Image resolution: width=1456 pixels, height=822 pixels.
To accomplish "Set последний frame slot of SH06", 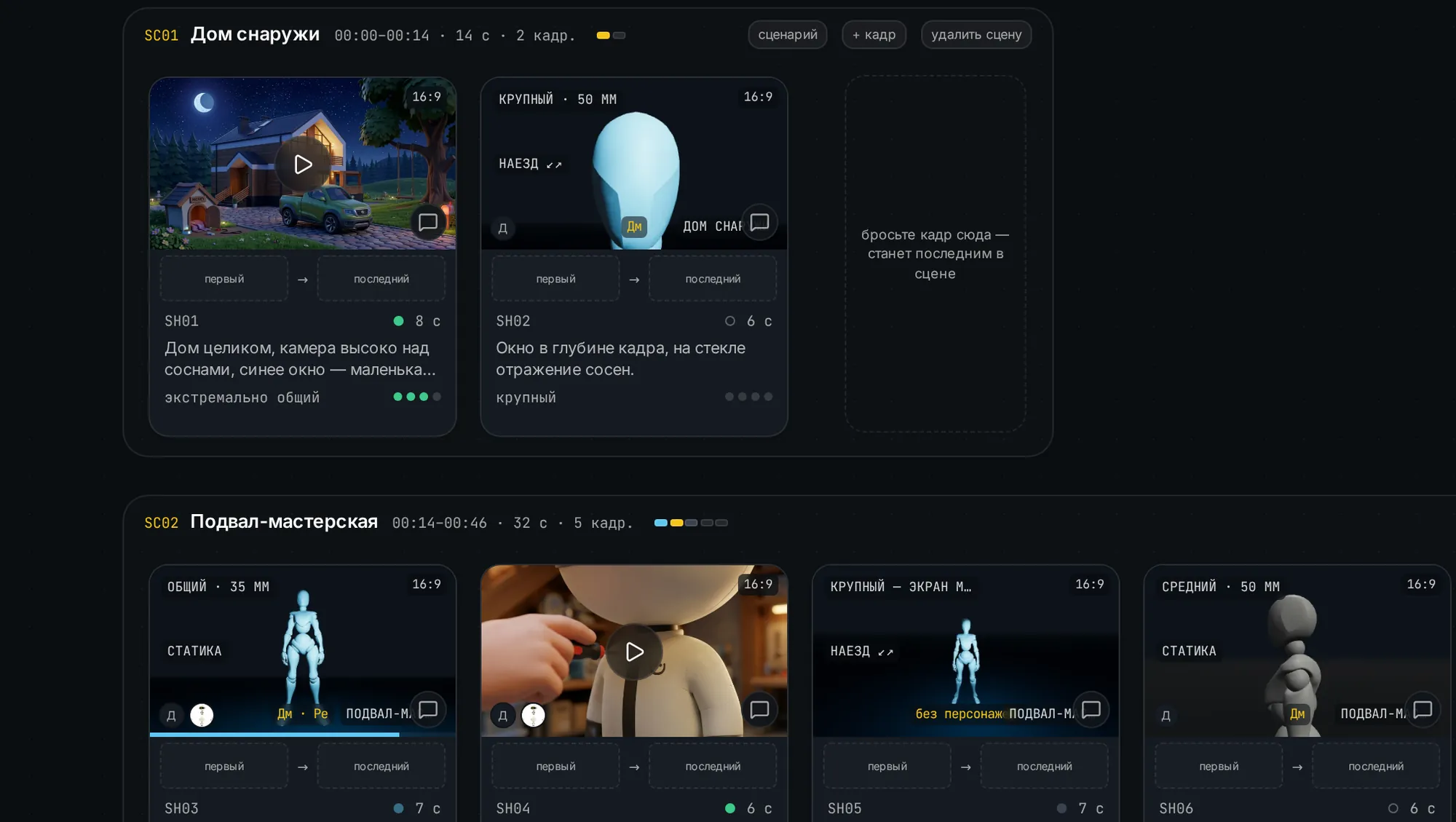I will tap(1376, 767).
